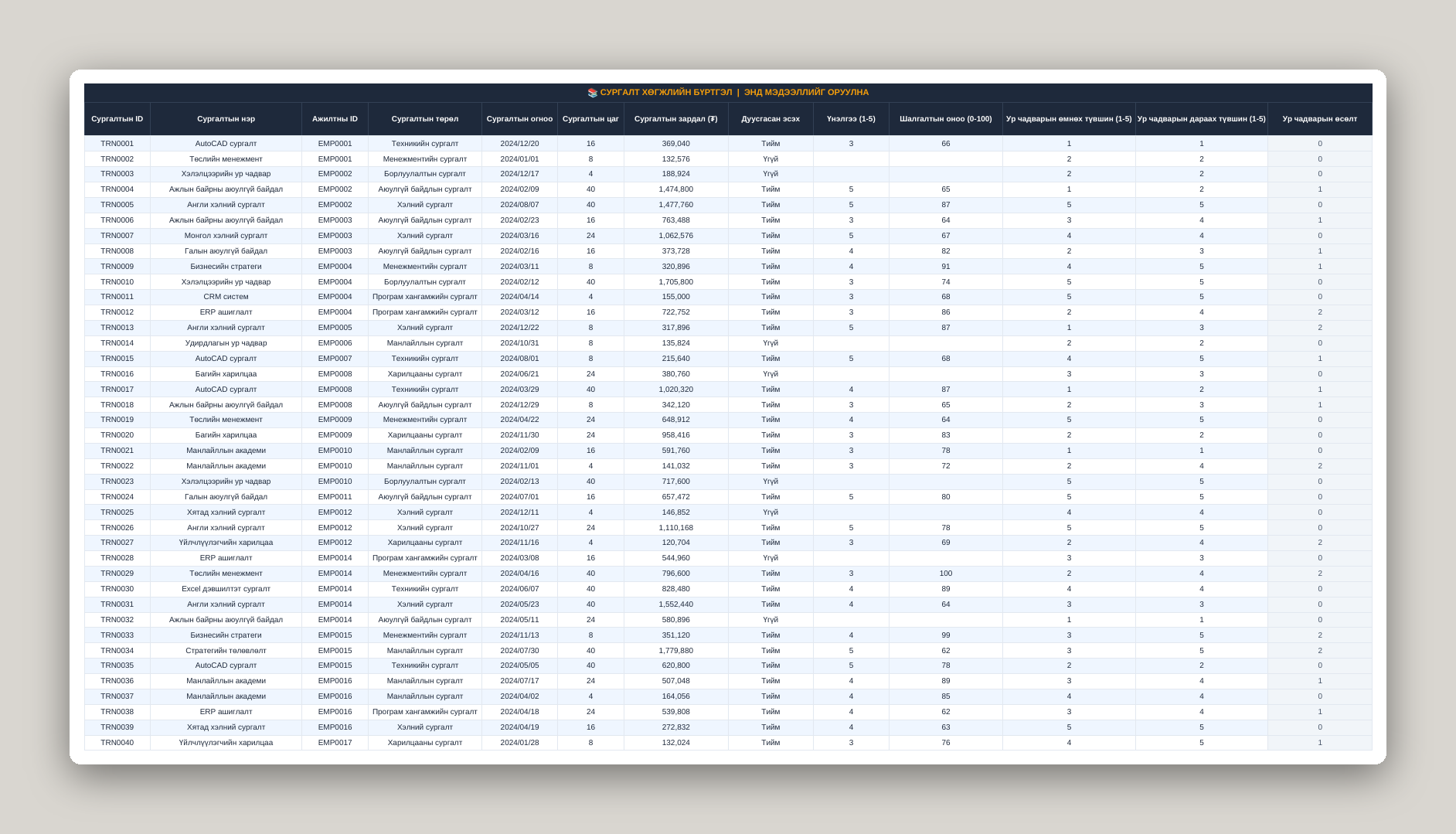Click the cost value '1,110,168'
The height and width of the screenshot is (834, 1456).
(676, 528)
